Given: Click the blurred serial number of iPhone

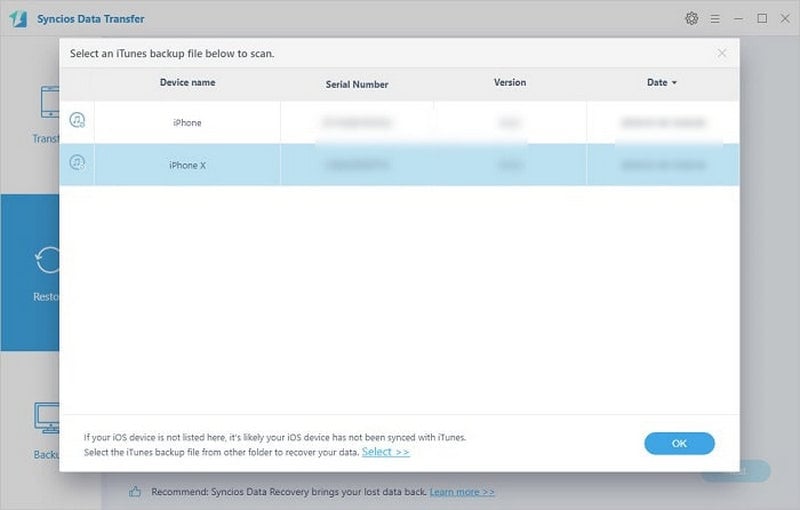Looking at the screenshot, I should (x=357, y=122).
